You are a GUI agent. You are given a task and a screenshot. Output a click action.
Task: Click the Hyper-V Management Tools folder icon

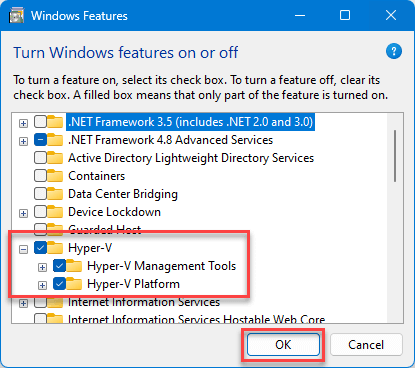click(74, 266)
